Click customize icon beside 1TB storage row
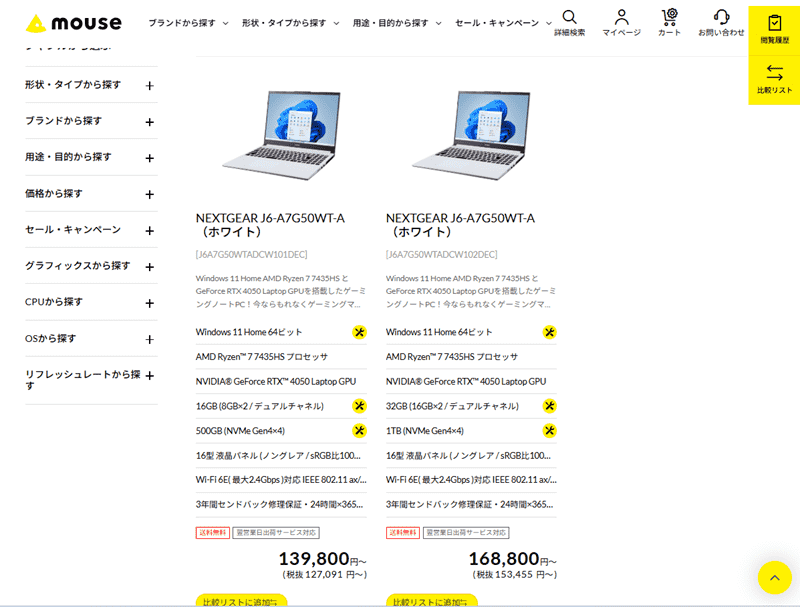This screenshot has height=607, width=800. (549, 431)
